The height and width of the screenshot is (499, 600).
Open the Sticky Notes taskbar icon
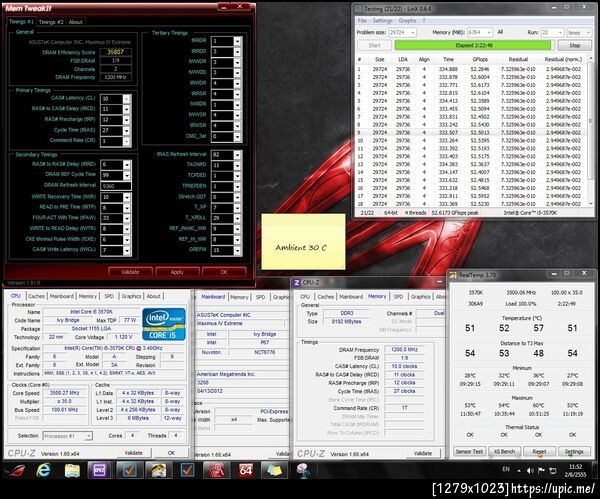(x=274, y=470)
